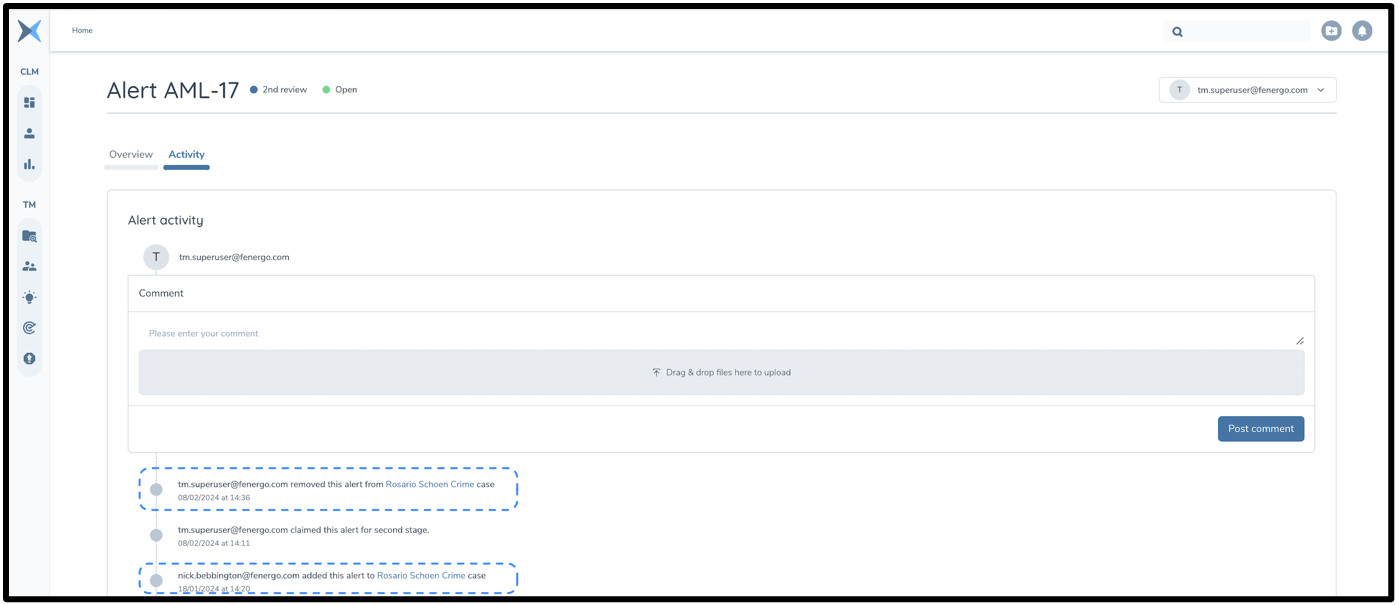Open the CLM person icon in sidebar
Viewport: 1399px width, 605px height.
(30, 133)
